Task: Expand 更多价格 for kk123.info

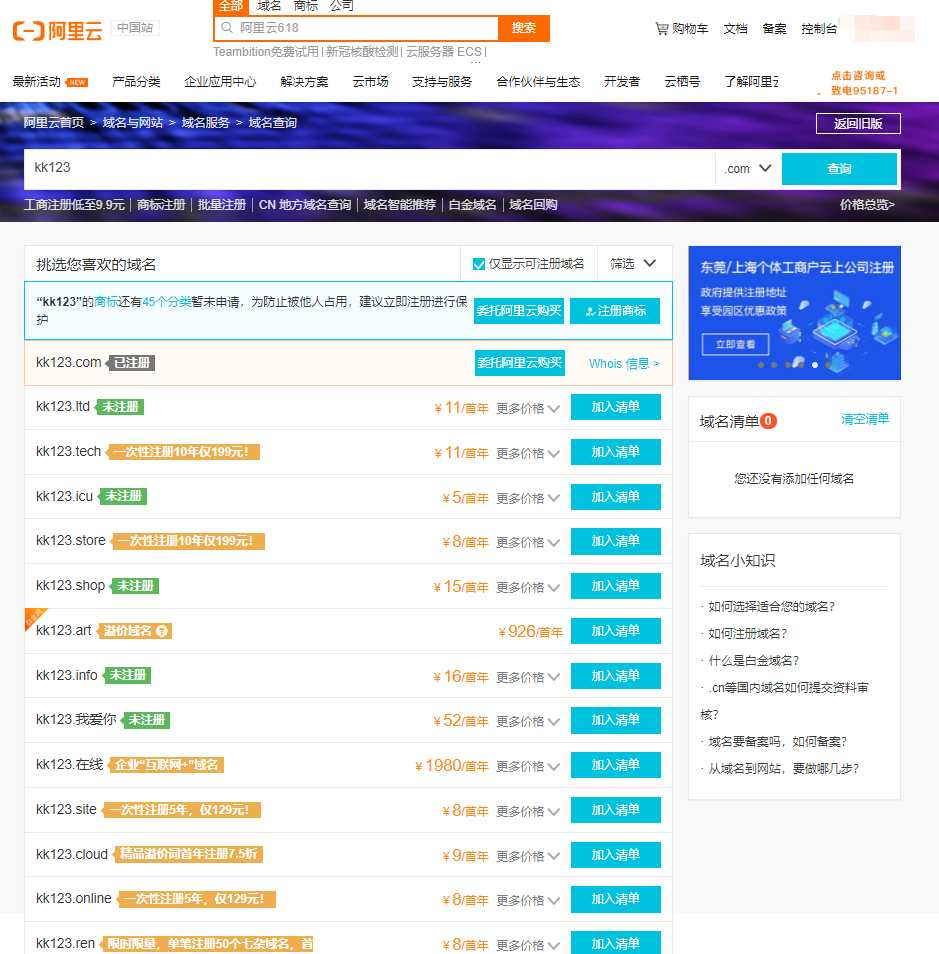Action: click(x=528, y=677)
